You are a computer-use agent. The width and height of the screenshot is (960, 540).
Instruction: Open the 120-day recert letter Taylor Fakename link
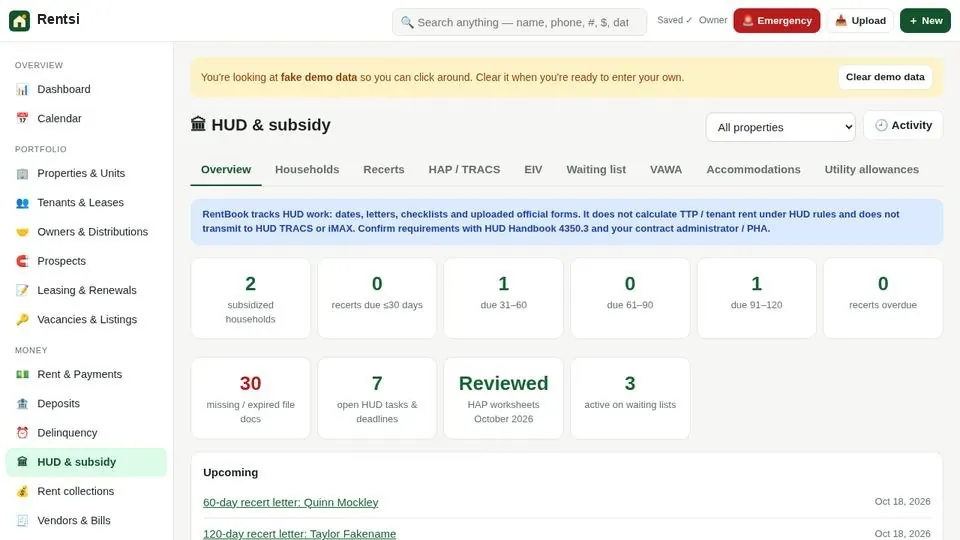(x=299, y=534)
